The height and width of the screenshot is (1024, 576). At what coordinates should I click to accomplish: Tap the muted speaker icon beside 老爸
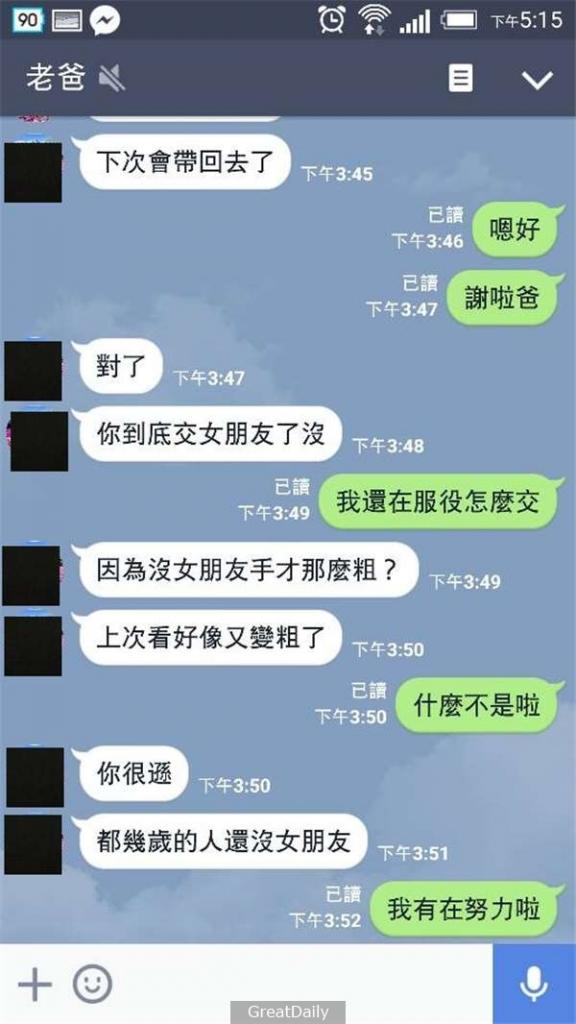click(x=112, y=79)
